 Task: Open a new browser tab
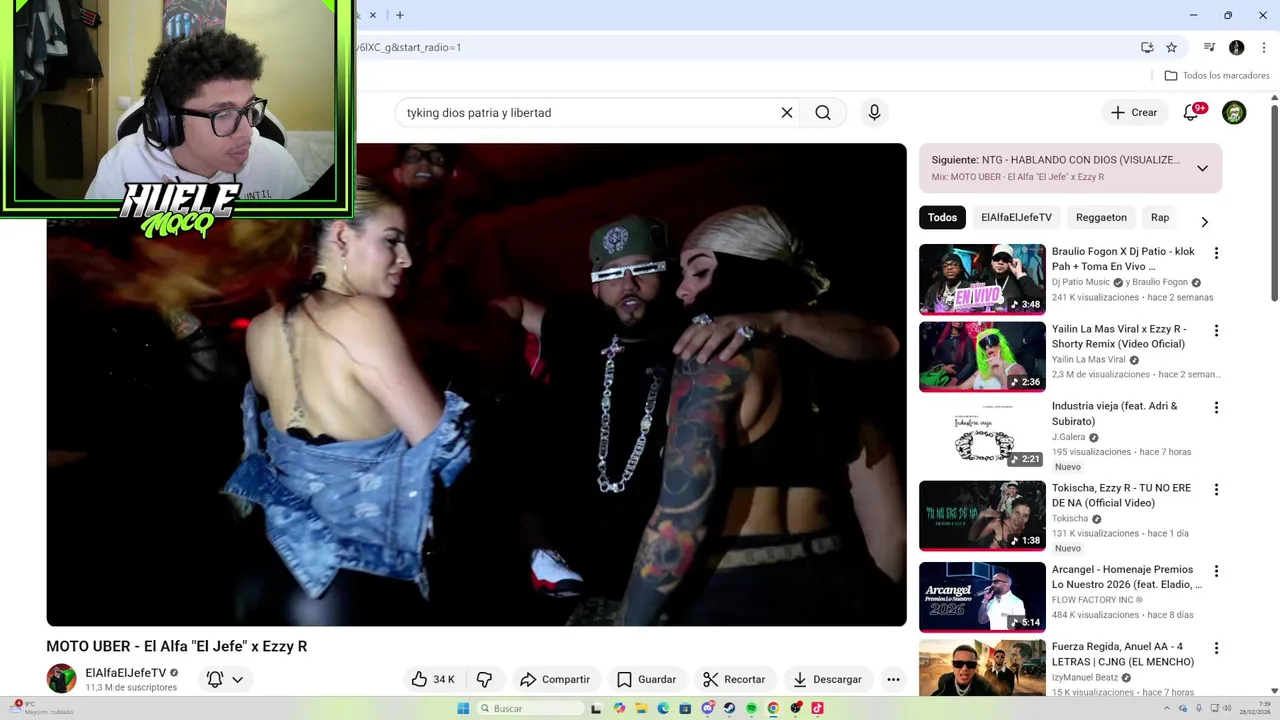tap(400, 15)
